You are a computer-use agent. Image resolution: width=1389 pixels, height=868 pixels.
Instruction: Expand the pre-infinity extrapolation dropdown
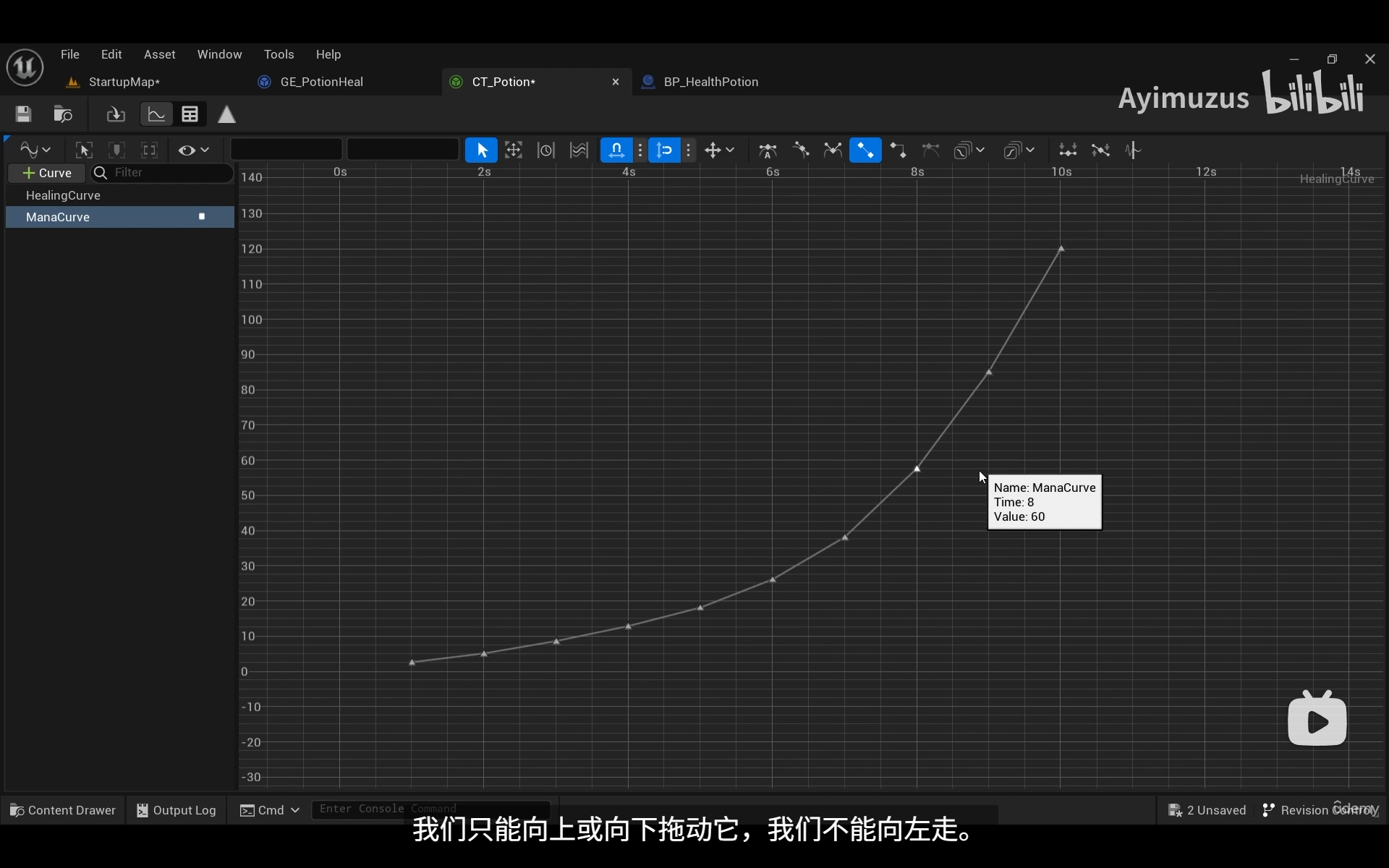(x=968, y=150)
